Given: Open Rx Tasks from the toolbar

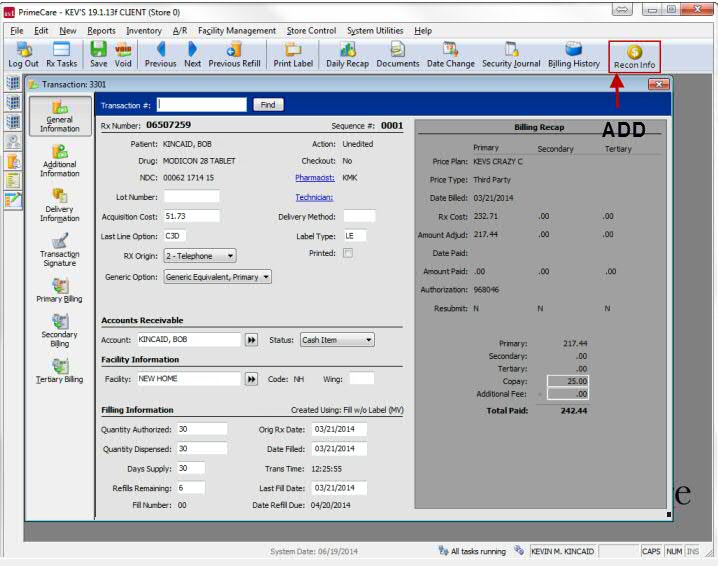Looking at the screenshot, I should click(61, 55).
